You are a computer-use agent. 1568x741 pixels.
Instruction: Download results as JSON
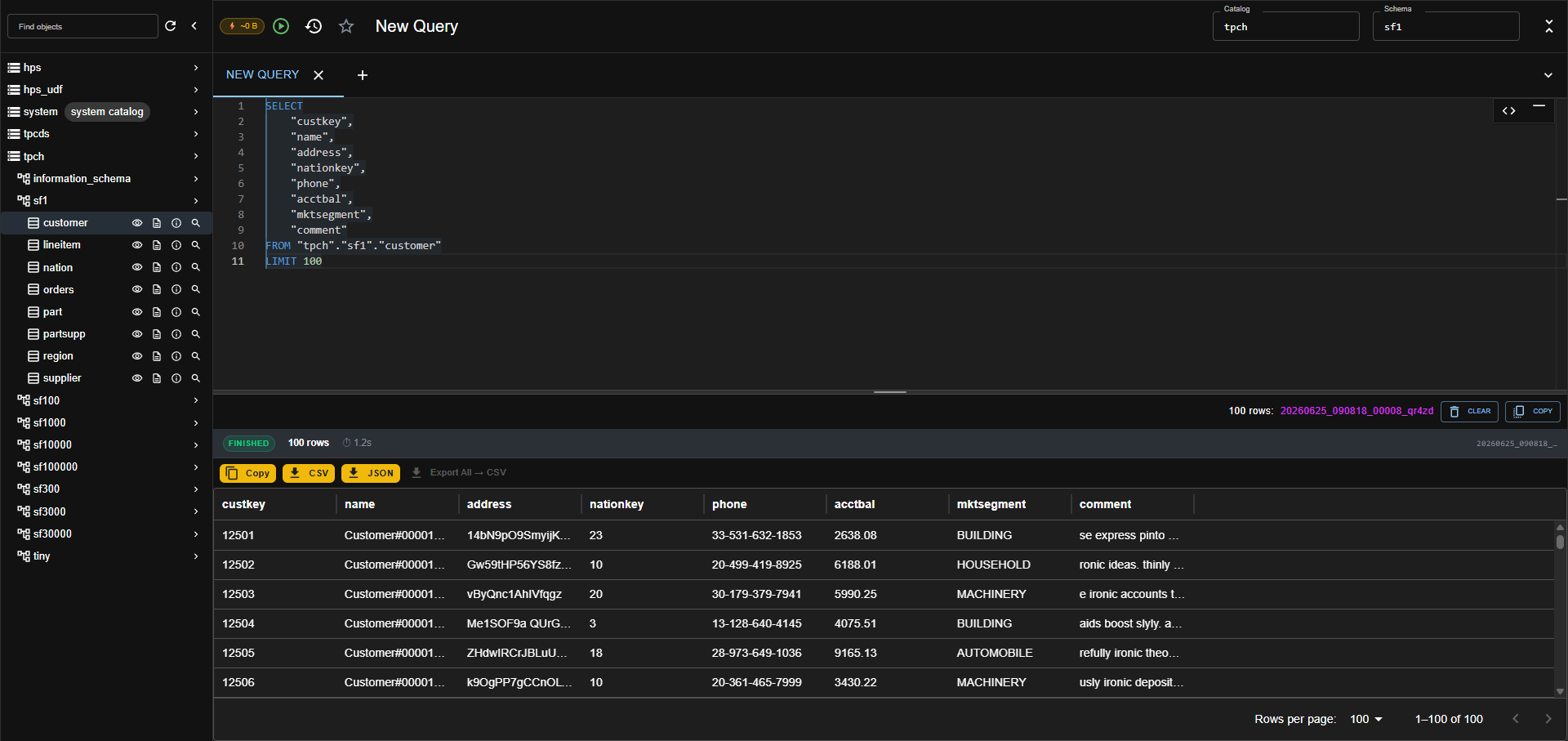point(371,473)
